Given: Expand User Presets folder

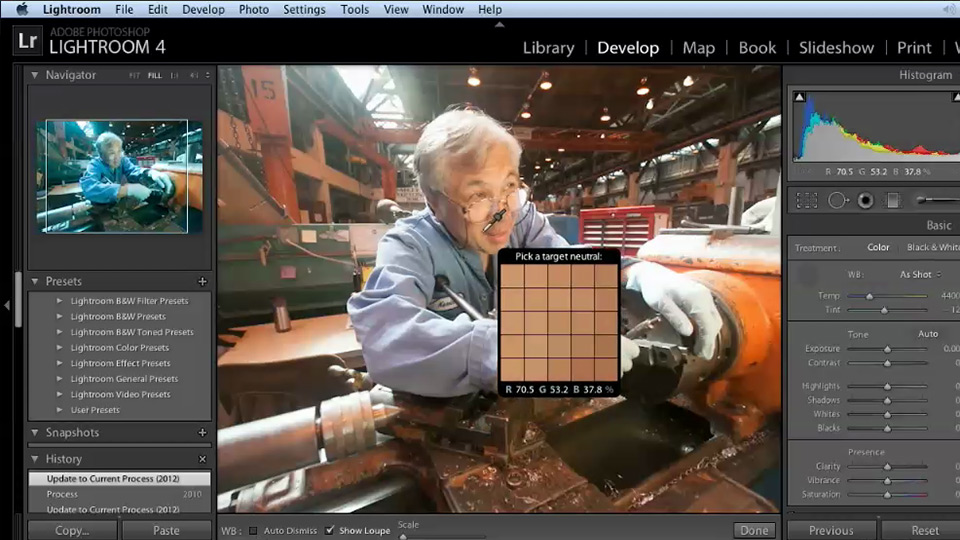Looking at the screenshot, I should tap(59, 410).
